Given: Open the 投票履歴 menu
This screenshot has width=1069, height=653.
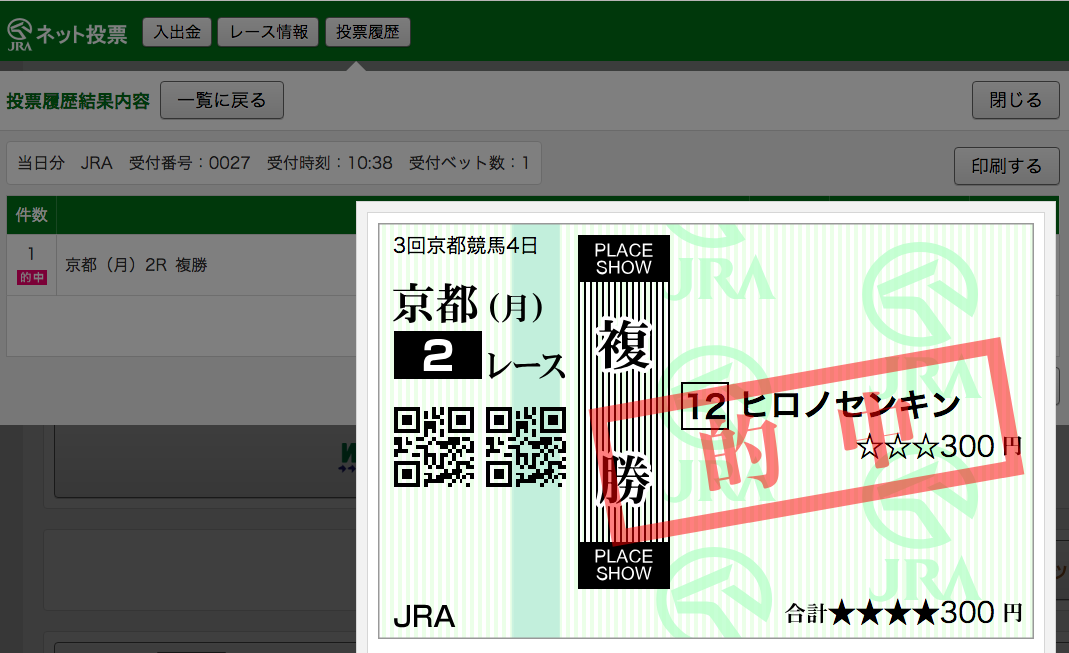Looking at the screenshot, I should (x=368, y=32).
